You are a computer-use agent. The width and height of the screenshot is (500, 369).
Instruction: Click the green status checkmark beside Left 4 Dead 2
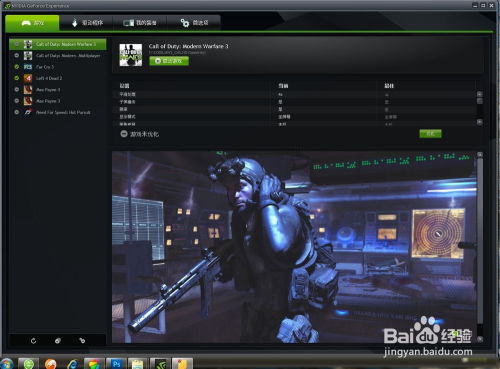pos(17,78)
